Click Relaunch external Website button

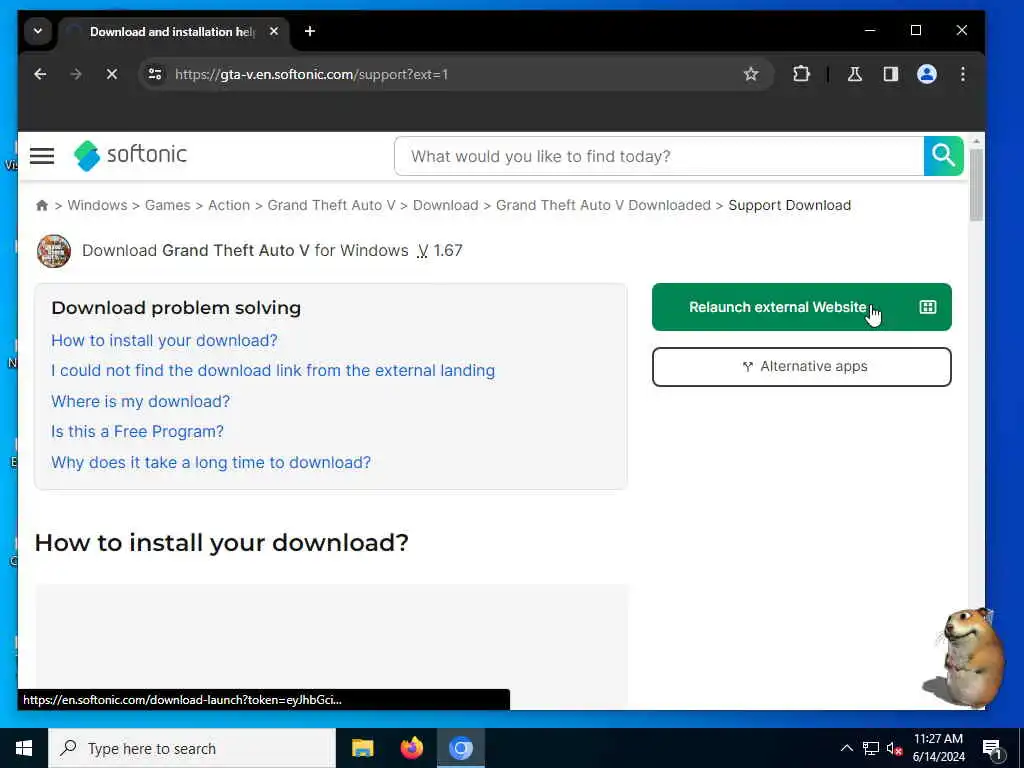[x=801, y=307]
